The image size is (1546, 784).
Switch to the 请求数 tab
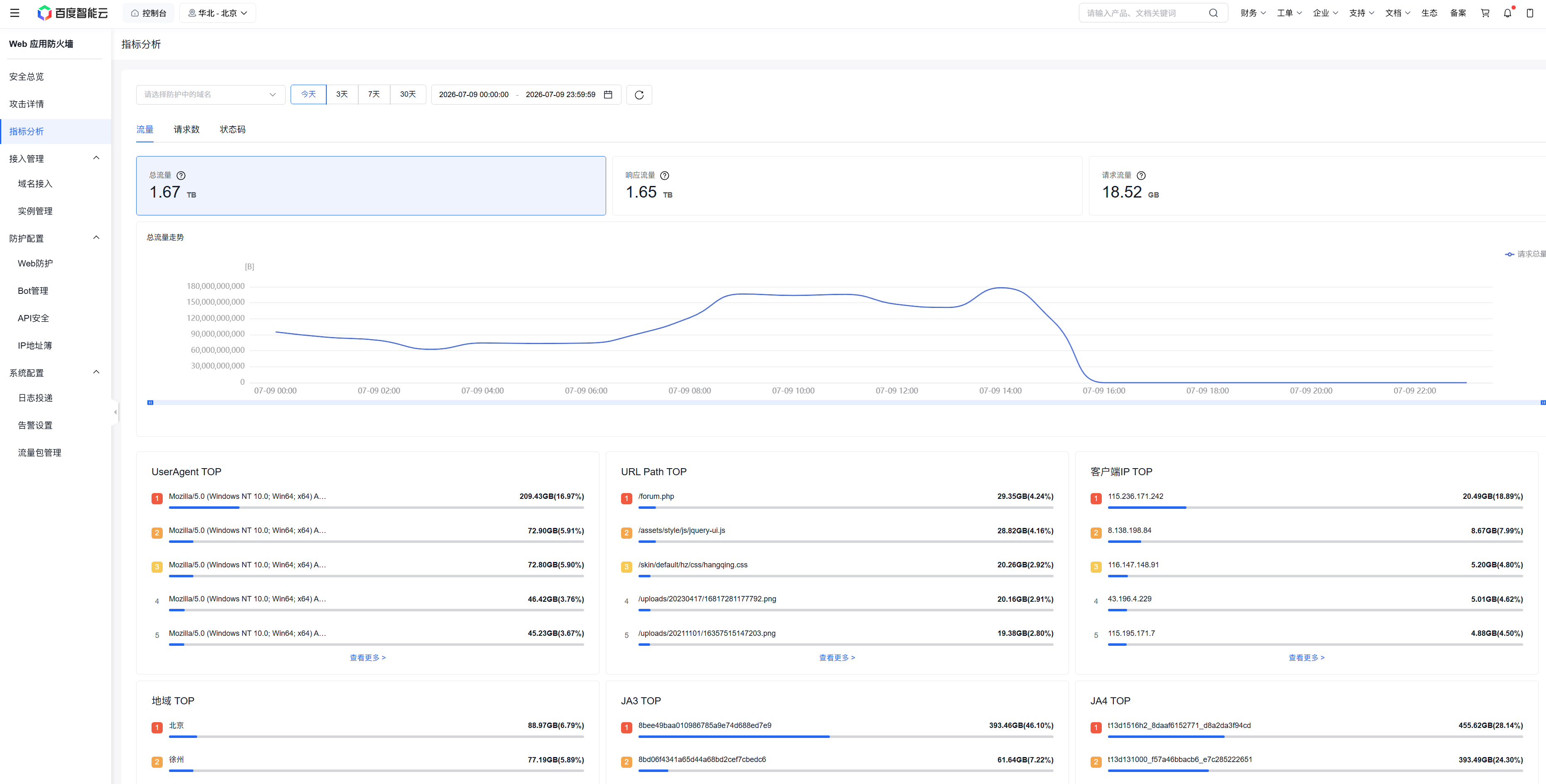(187, 129)
